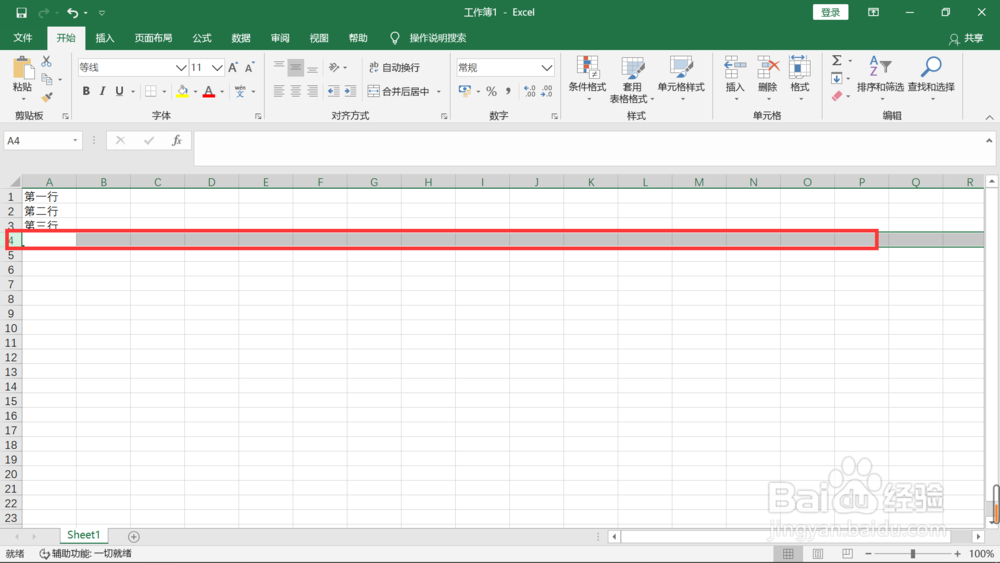Toggle Underline formatting
1000x563 pixels.
[119, 91]
